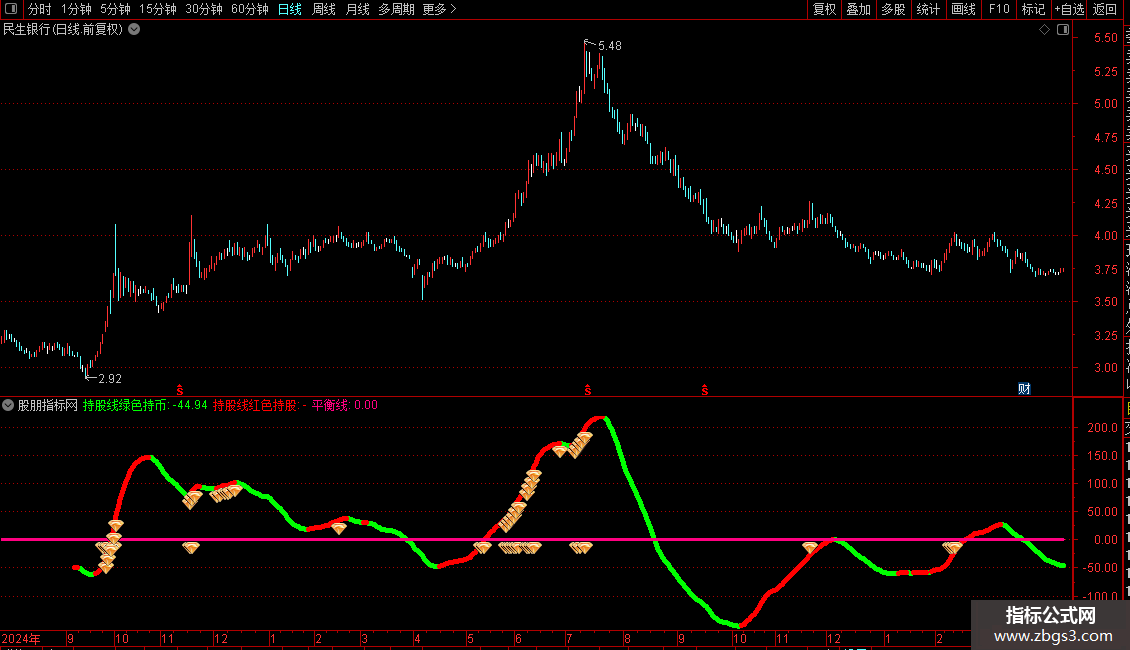Click the panel layout icon at top-left
The width and height of the screenshot is (1130, 650).
(x=10, y=9)
